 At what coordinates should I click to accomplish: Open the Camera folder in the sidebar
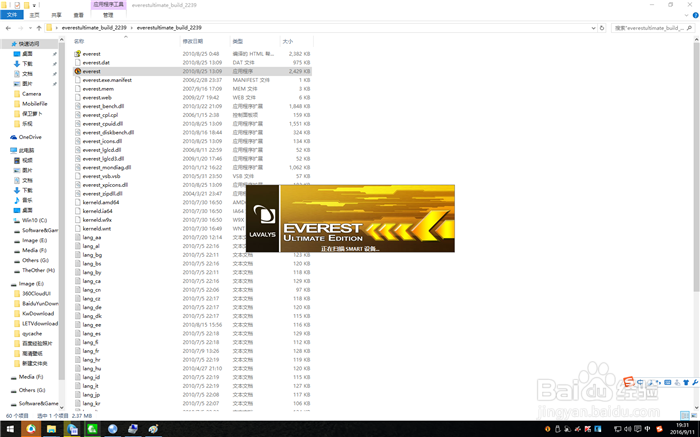31,94
